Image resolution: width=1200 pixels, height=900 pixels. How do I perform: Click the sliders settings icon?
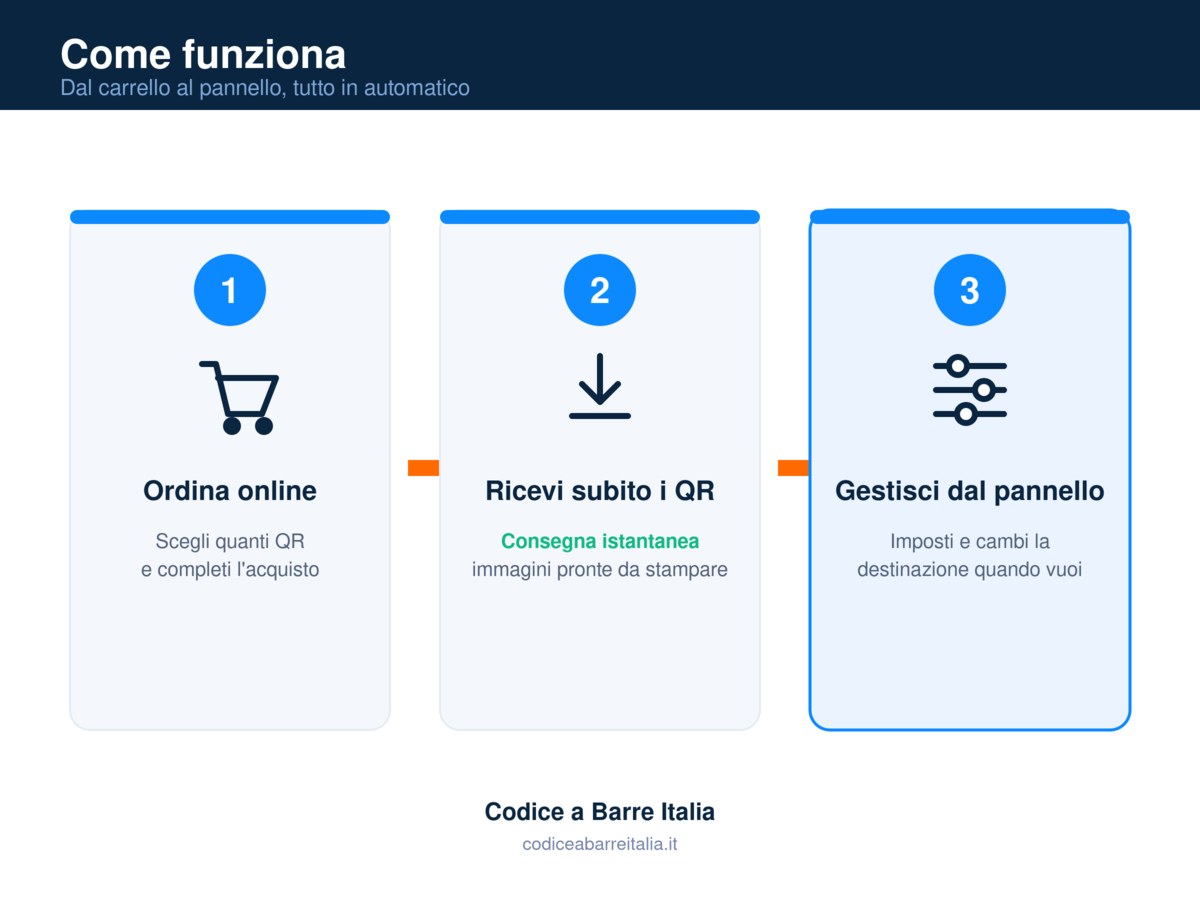[x=970, y=390]
